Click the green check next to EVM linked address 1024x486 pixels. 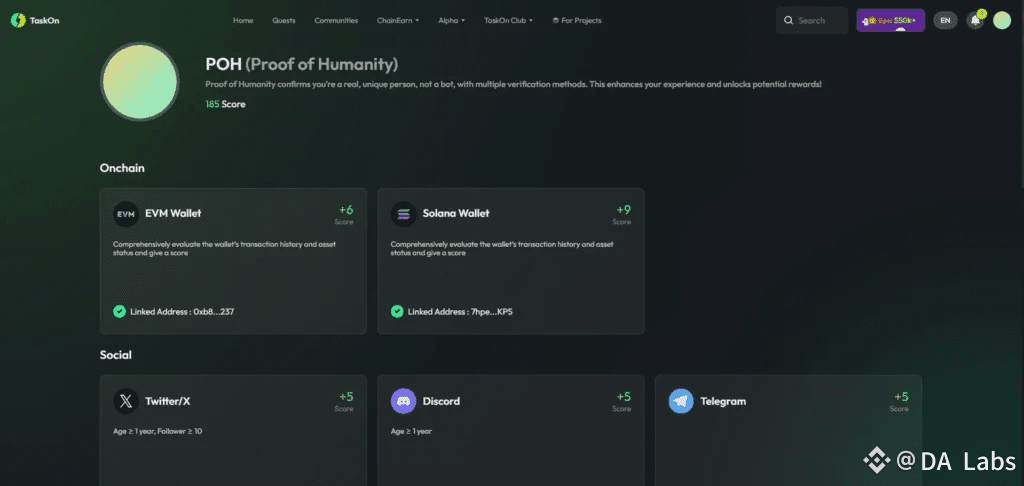(x=119, y=312)
